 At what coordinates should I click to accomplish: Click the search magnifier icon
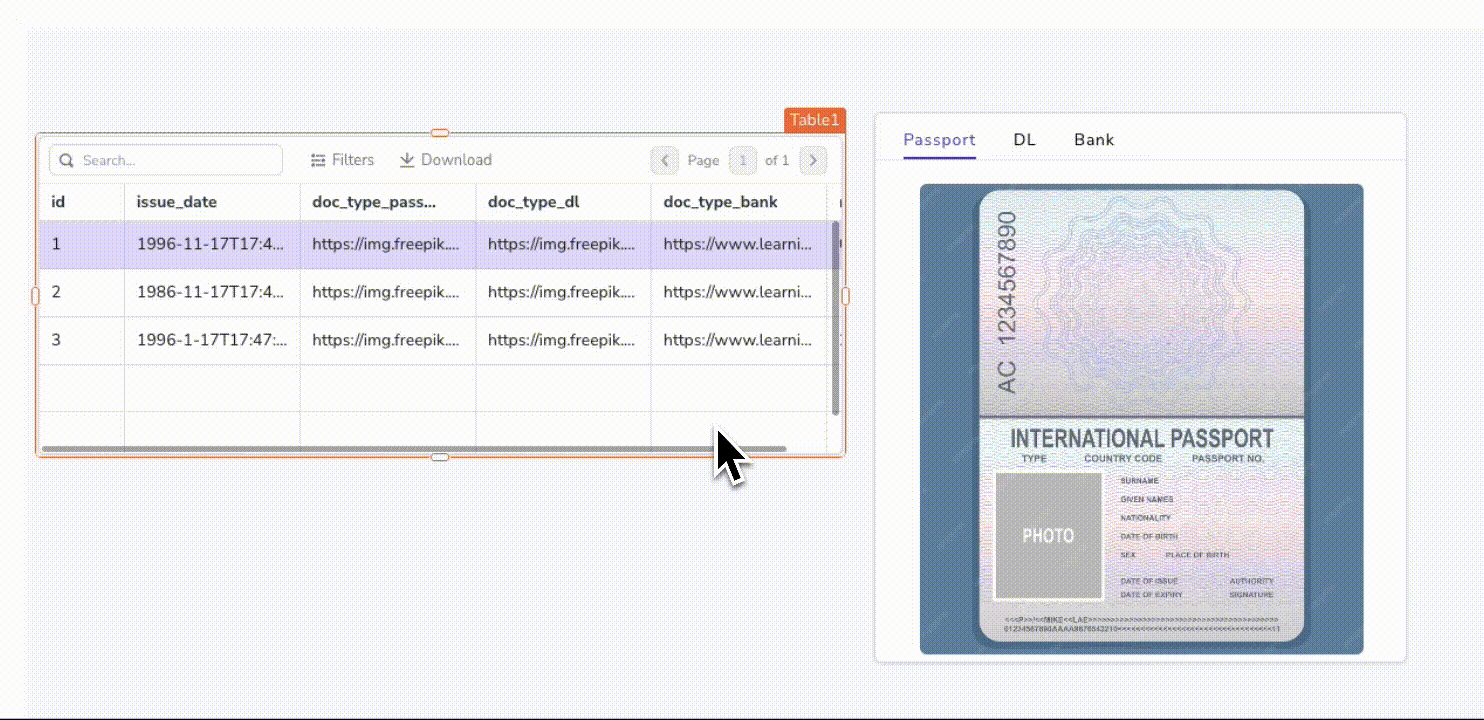(x=67, y=160)
